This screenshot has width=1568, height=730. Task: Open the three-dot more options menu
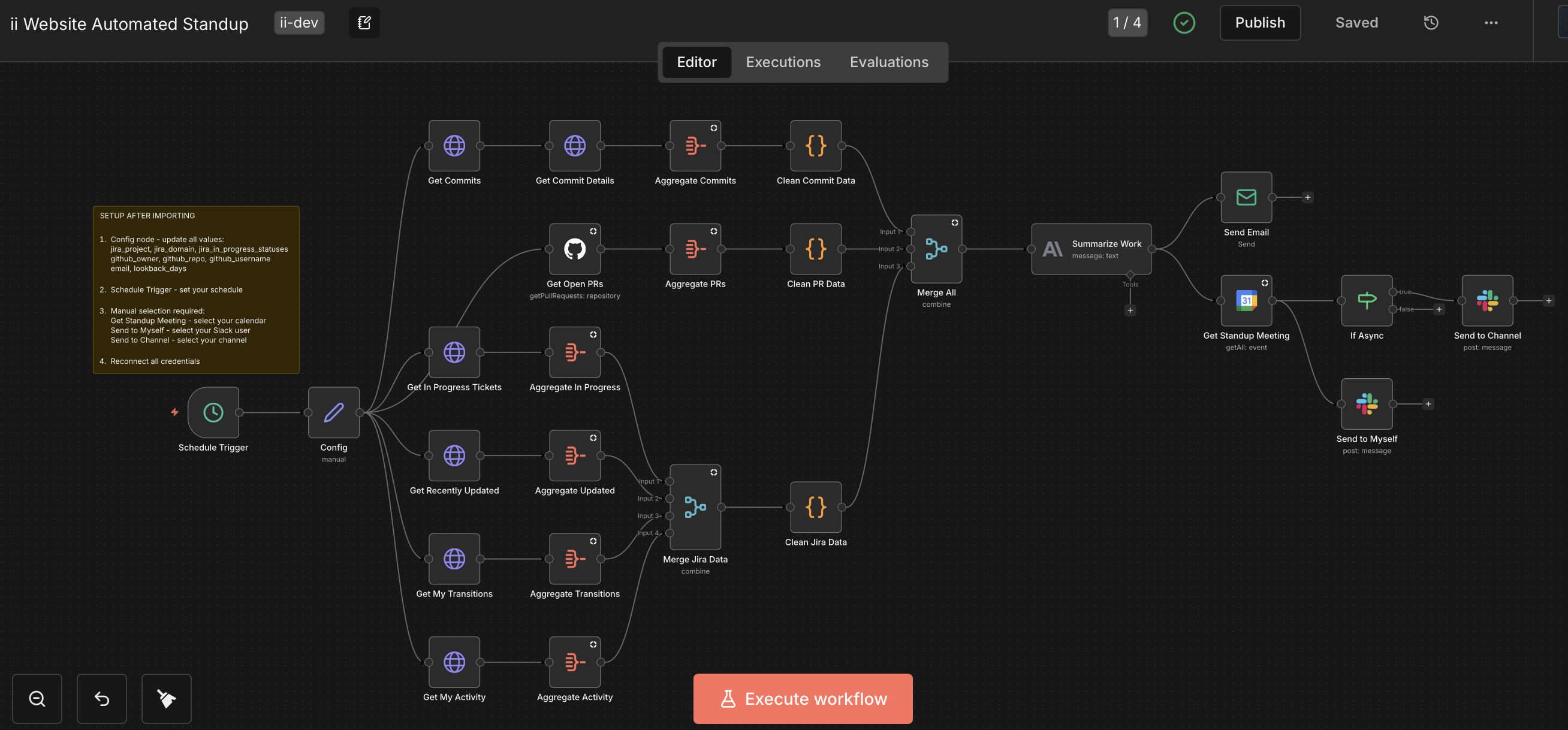click(1490, 23)
